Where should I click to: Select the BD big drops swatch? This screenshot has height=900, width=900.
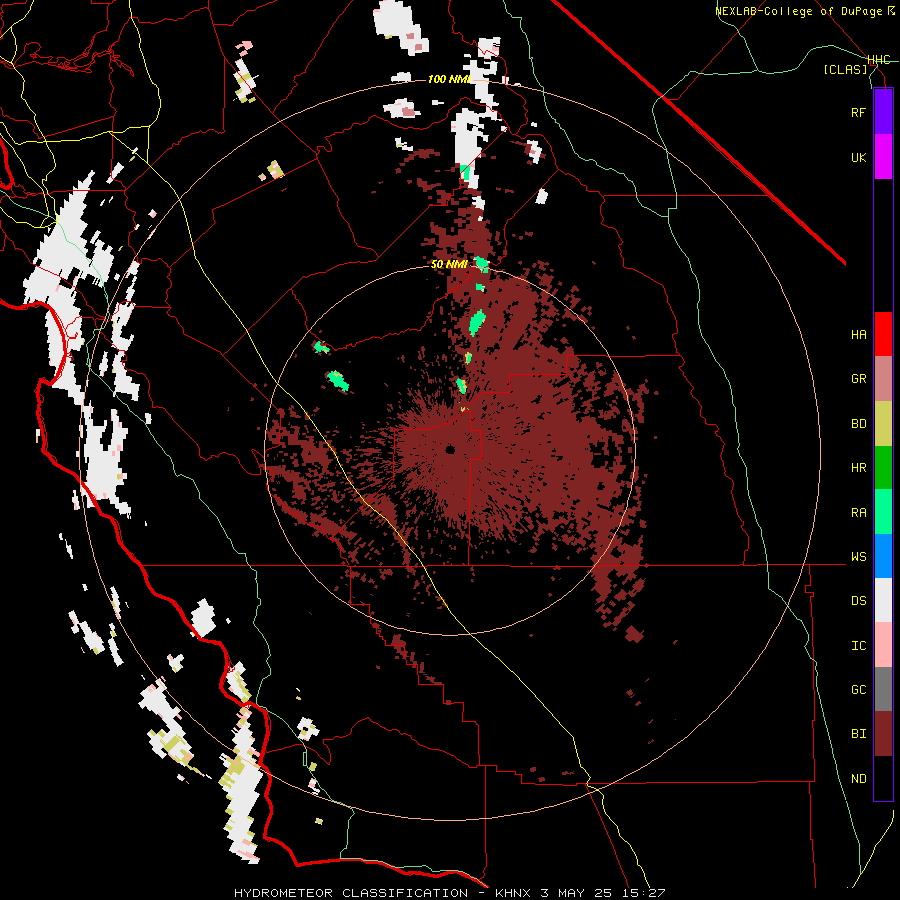point(883,424)
